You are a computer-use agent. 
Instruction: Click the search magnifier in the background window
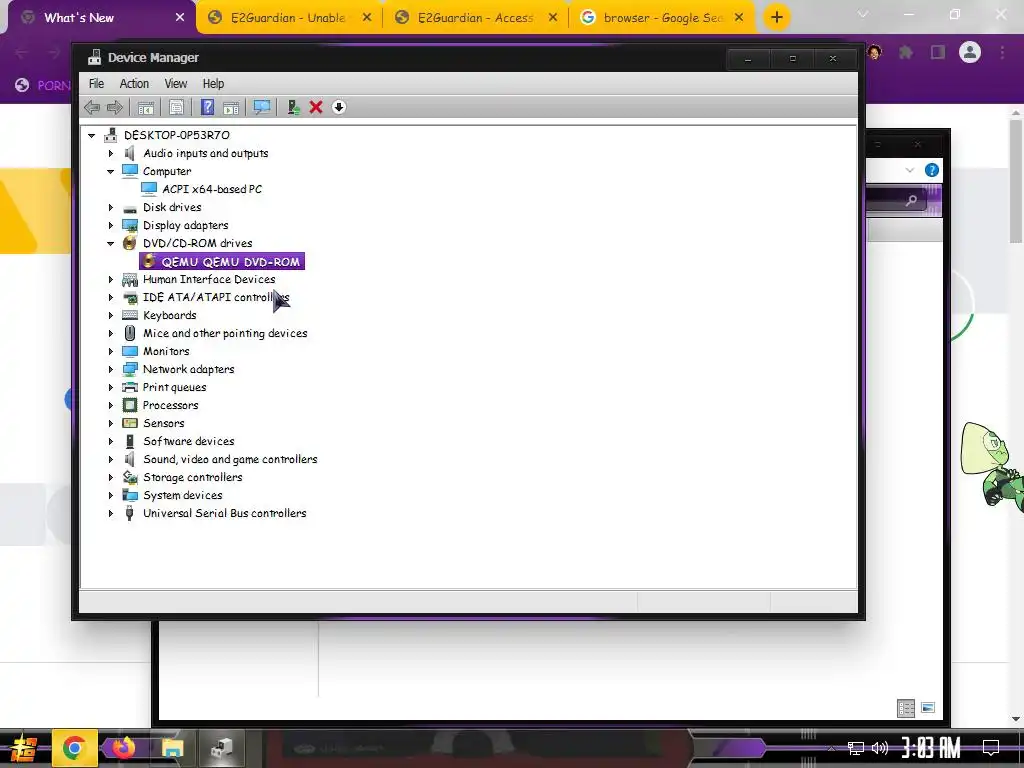[x=911, y=200]
